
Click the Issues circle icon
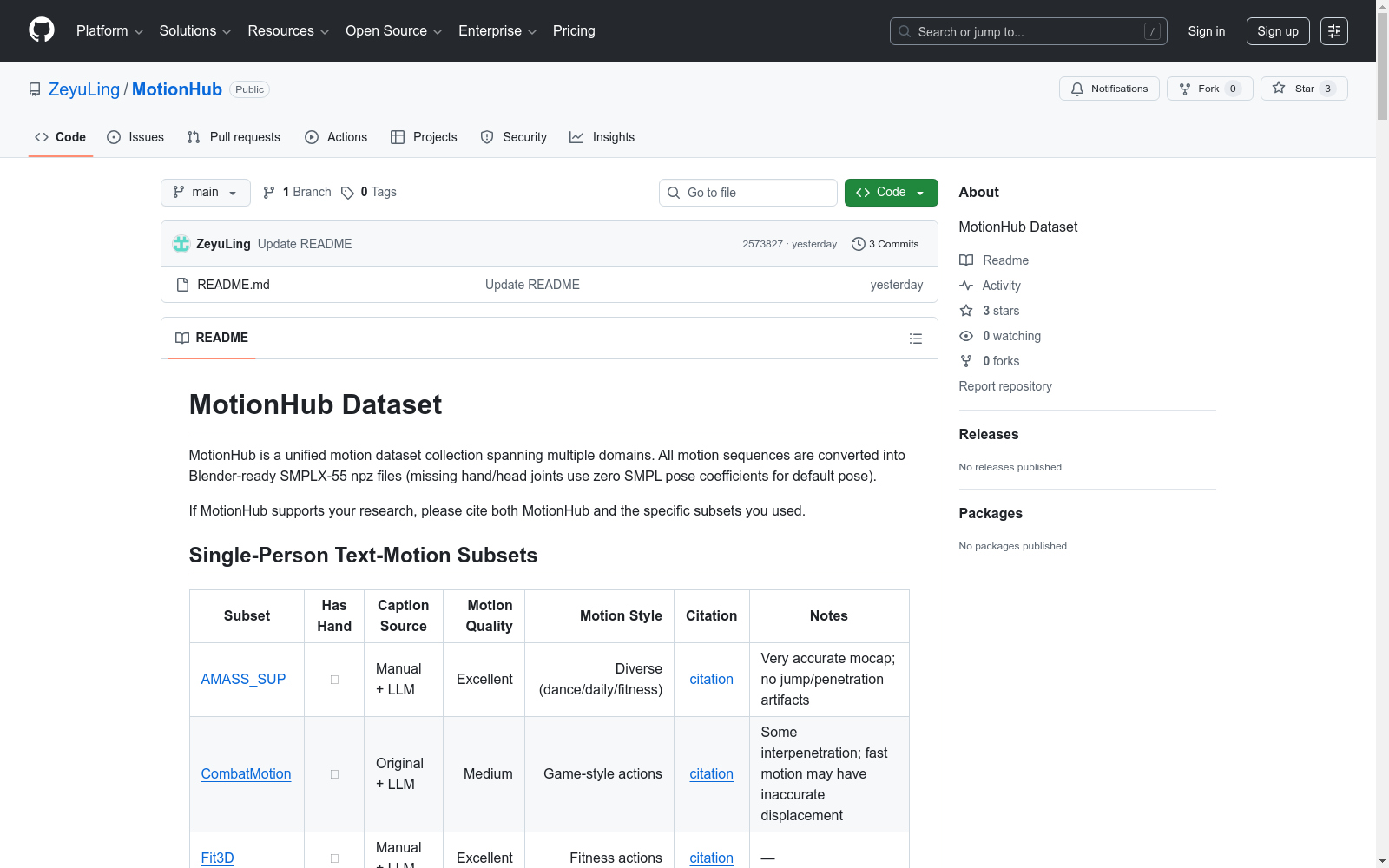tap(114, 137)
